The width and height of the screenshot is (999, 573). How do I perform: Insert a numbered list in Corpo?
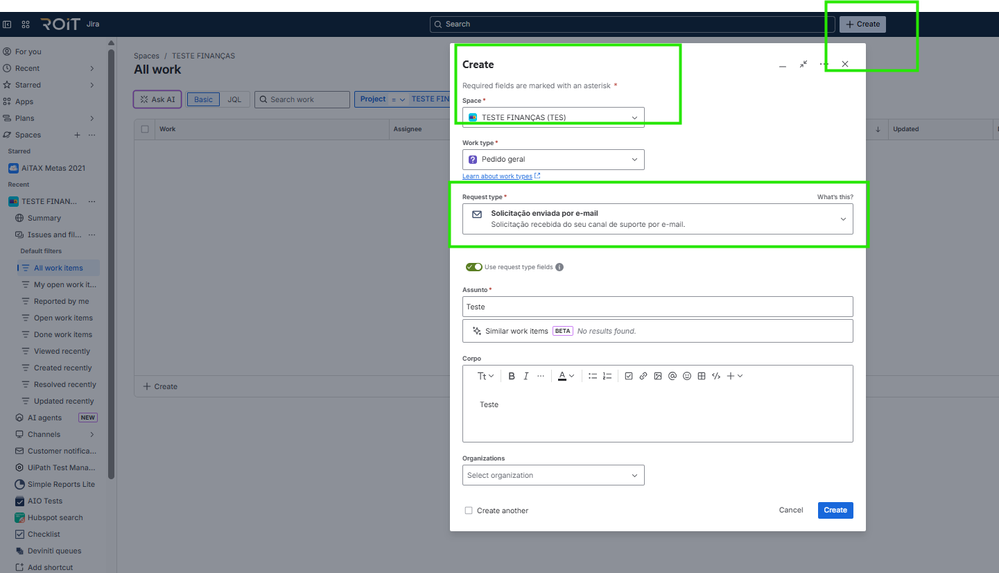pos(607,376)
